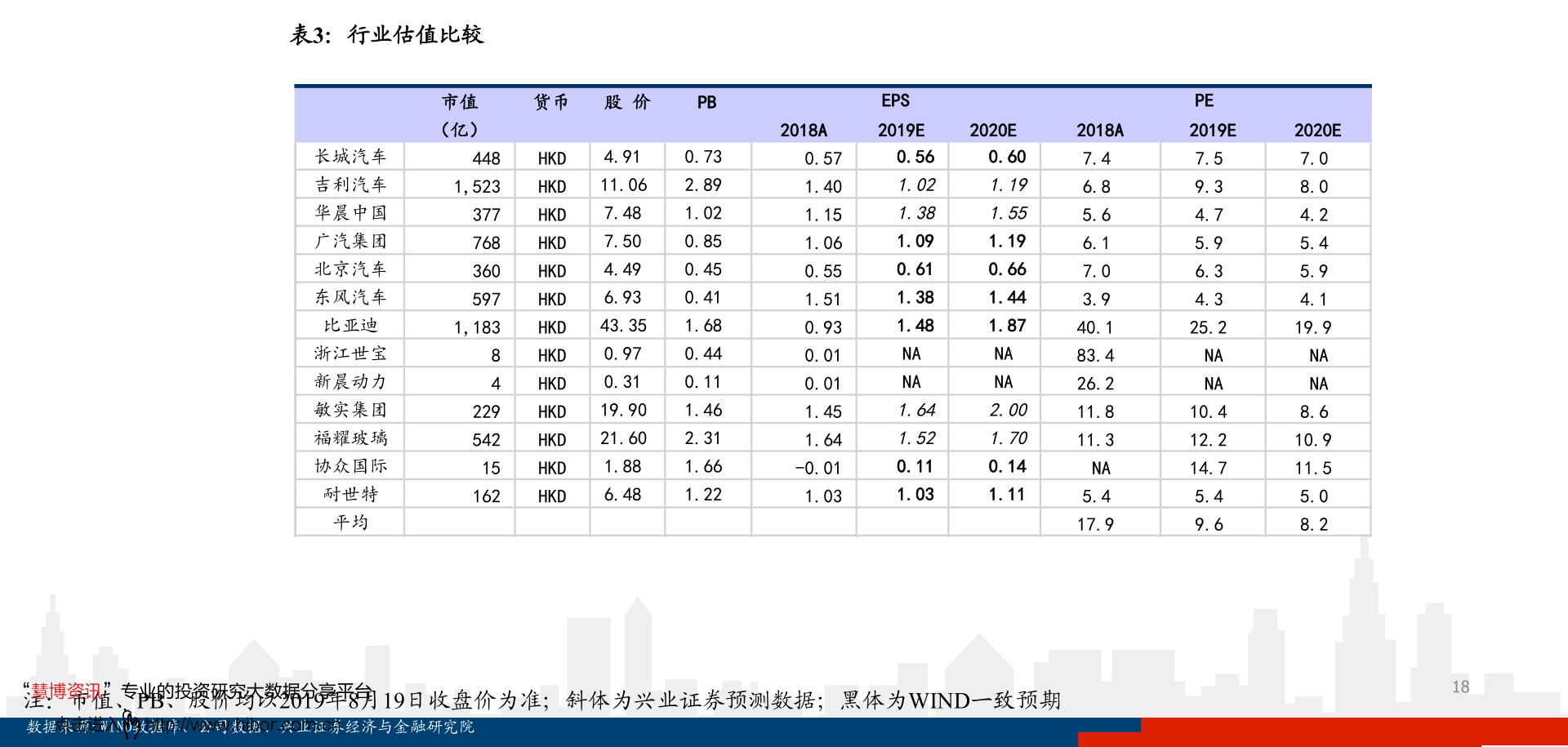Select the "吉利汽车" row label
The height and width of the screenshot is (747, 1568).
coord(350,185)
